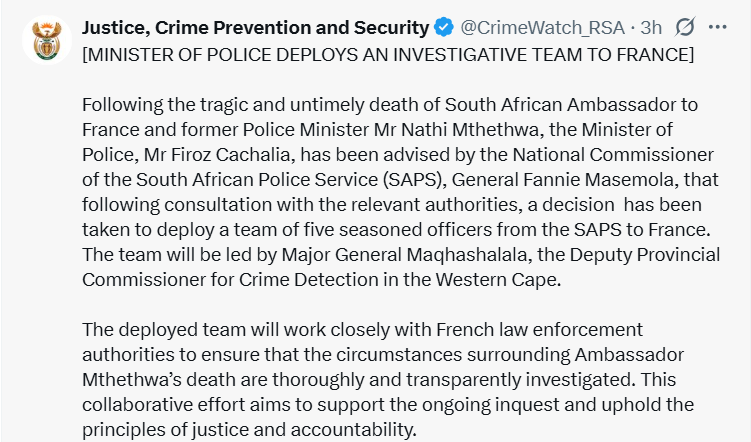This screenshot has width=751, height=442.
Task: Click the blue verified checkmark badge
Action: click(444, 27)
